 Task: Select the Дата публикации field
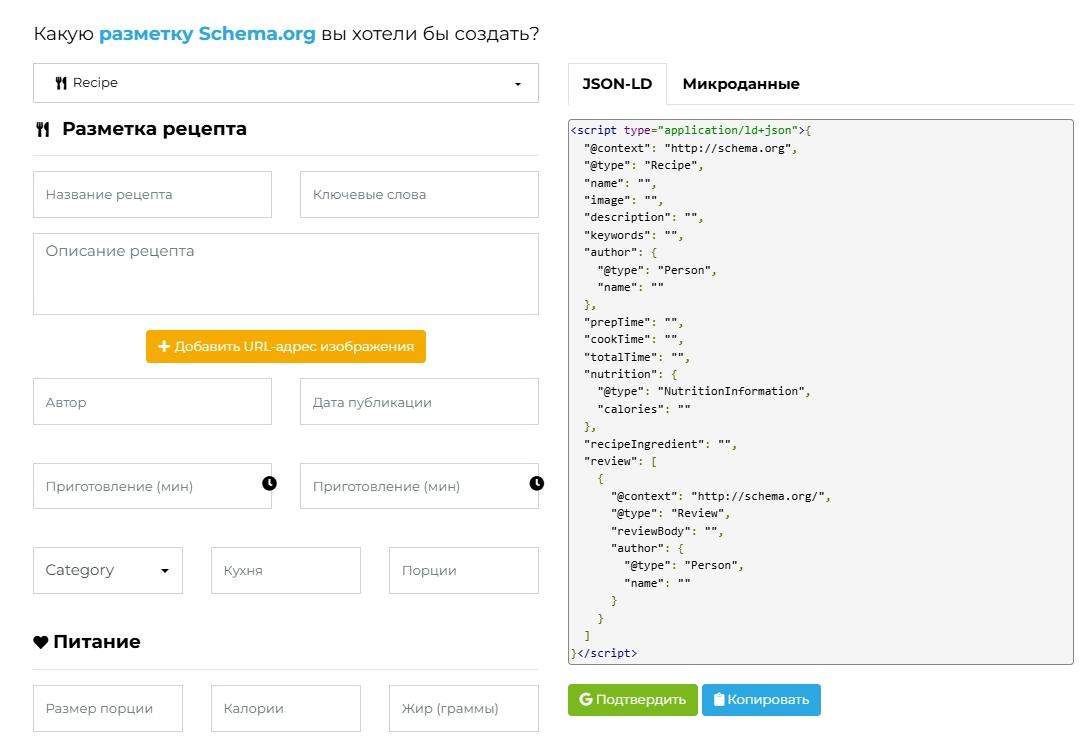419,401
